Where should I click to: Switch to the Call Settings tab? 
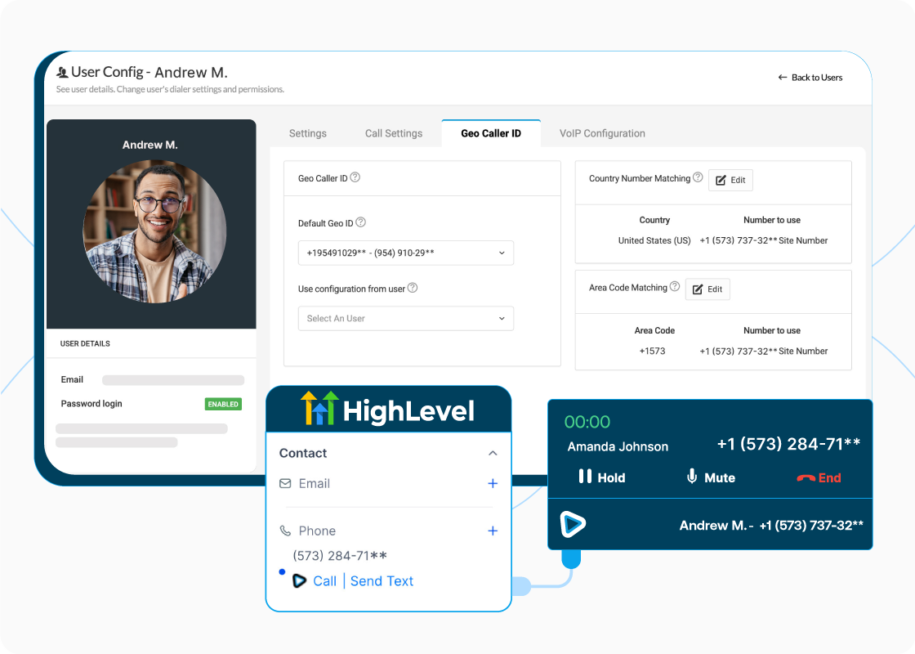coord(394,134)
